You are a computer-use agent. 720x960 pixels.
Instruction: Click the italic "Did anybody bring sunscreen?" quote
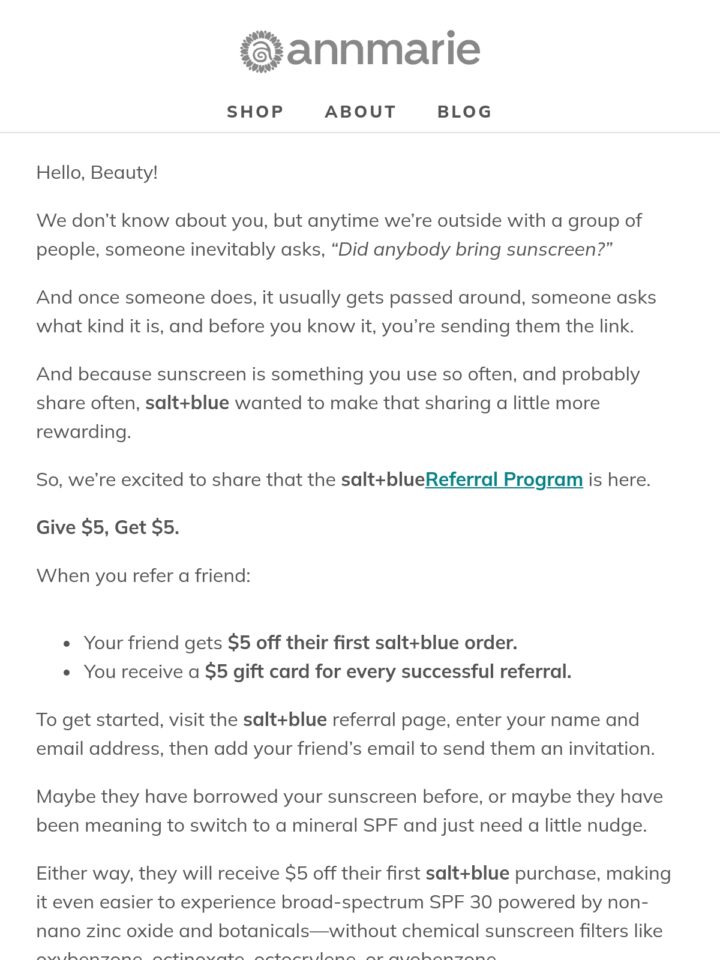[472, 250]
